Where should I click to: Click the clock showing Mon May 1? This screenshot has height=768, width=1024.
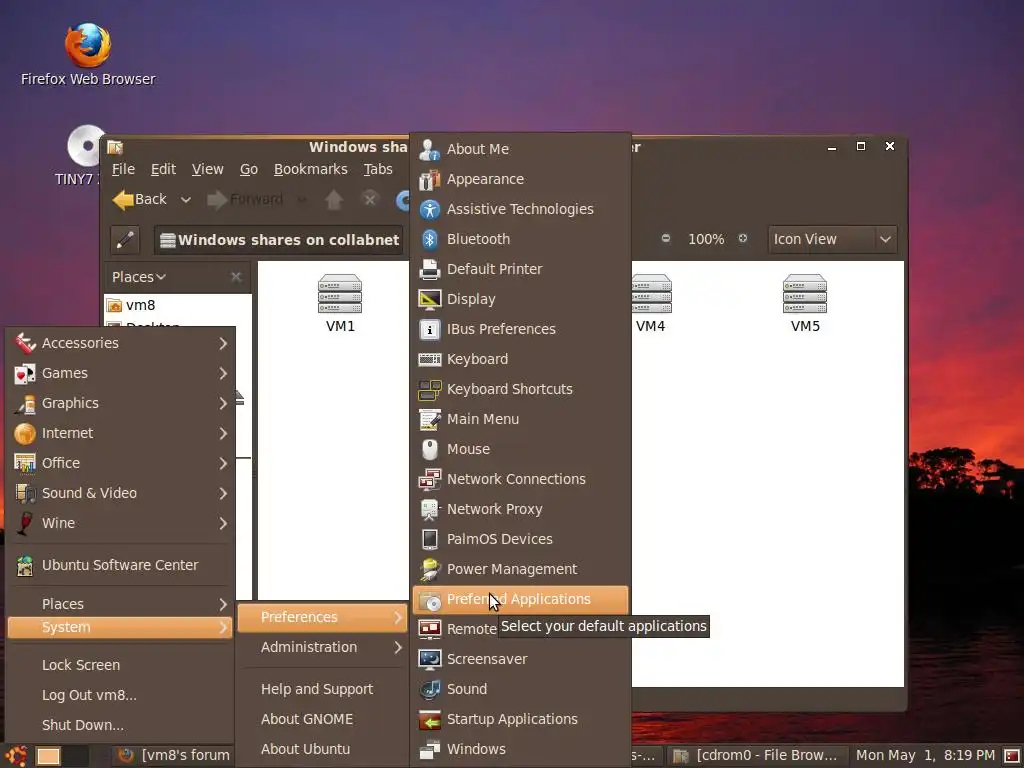pos(925,756)
